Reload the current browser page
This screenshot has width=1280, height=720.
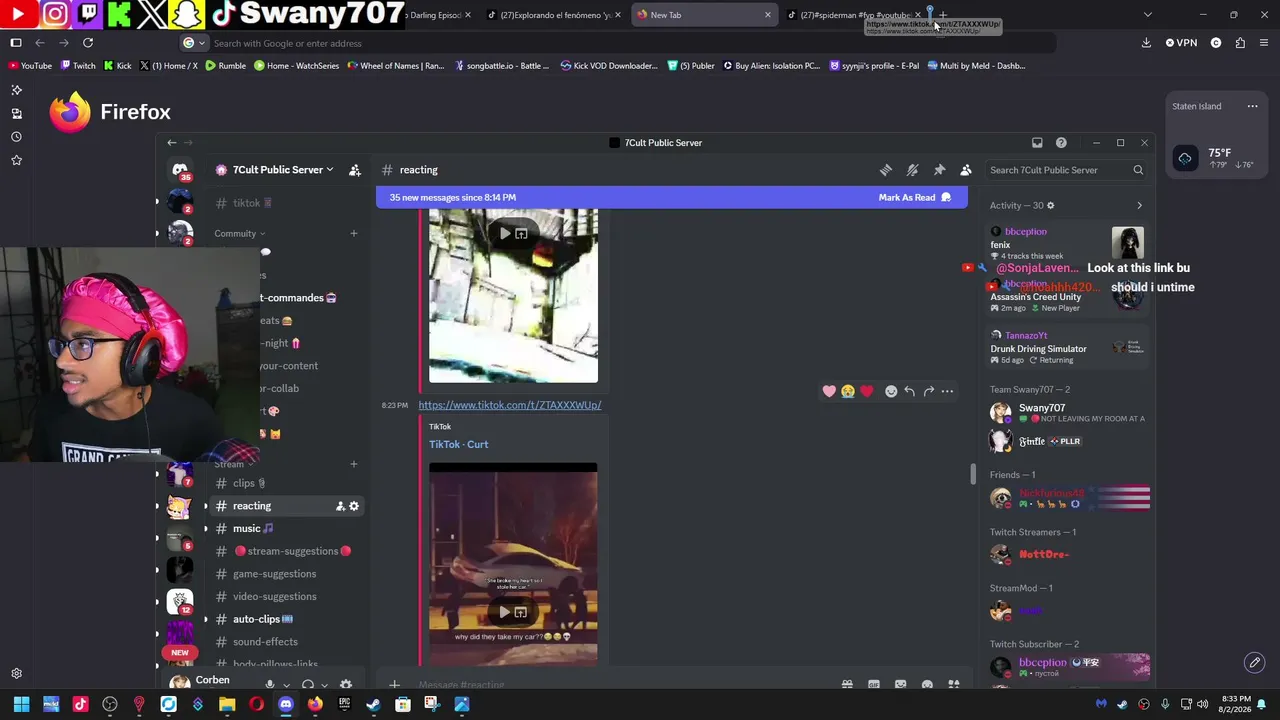pos(88,43)
